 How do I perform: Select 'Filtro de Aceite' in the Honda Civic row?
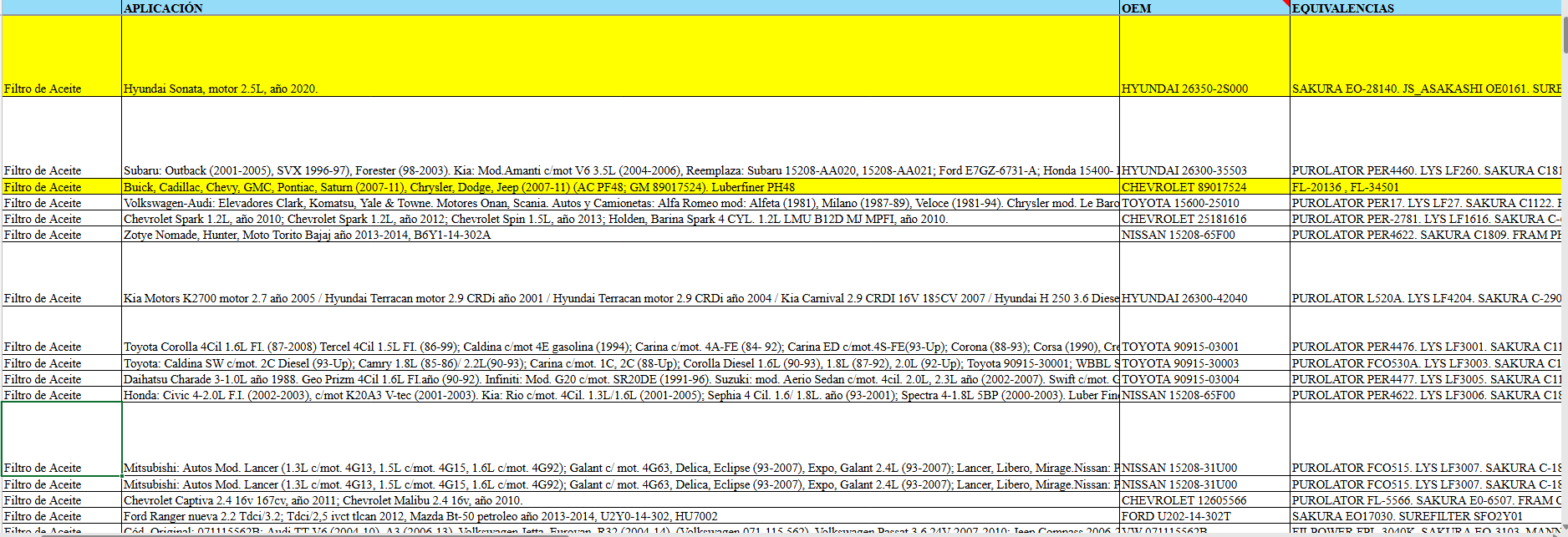(x=62, y=395)
